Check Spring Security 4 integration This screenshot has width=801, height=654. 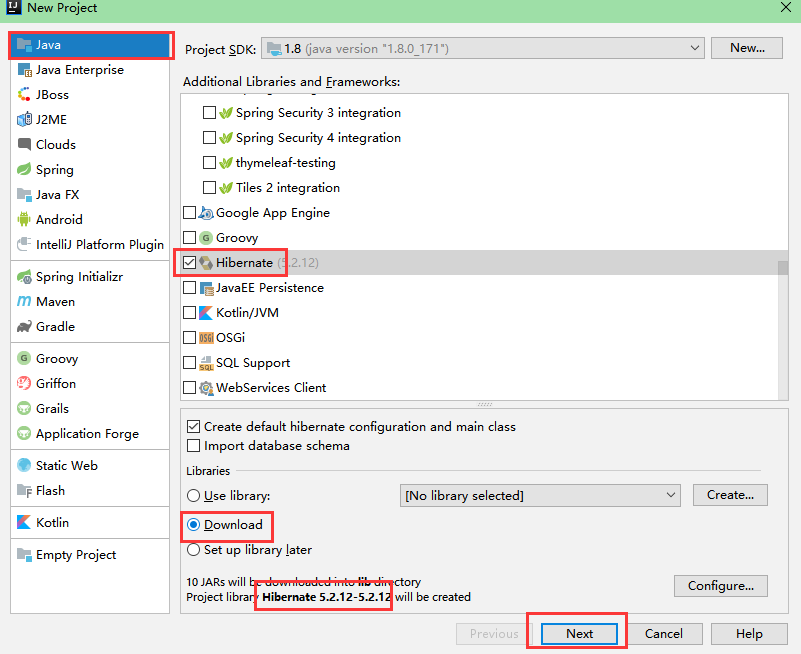coord(209,137)
